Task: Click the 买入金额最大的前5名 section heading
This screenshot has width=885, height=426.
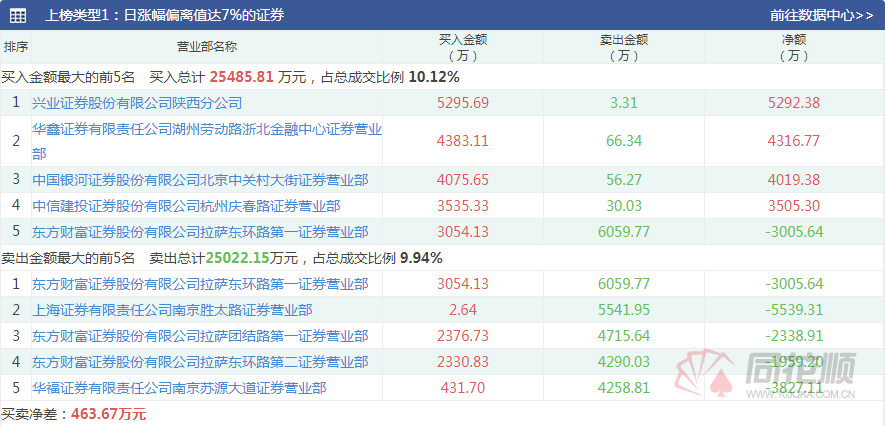Action: point(68,76)
